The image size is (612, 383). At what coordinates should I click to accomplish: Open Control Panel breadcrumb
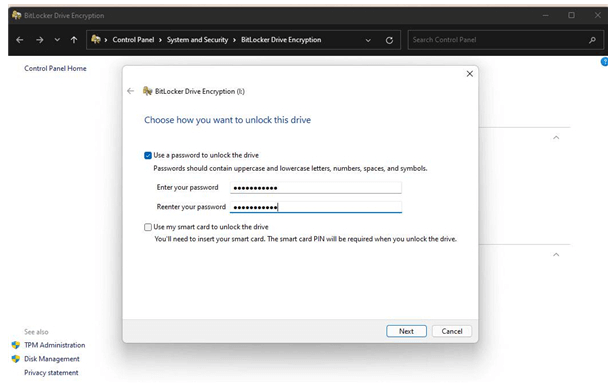coord(133,40)
